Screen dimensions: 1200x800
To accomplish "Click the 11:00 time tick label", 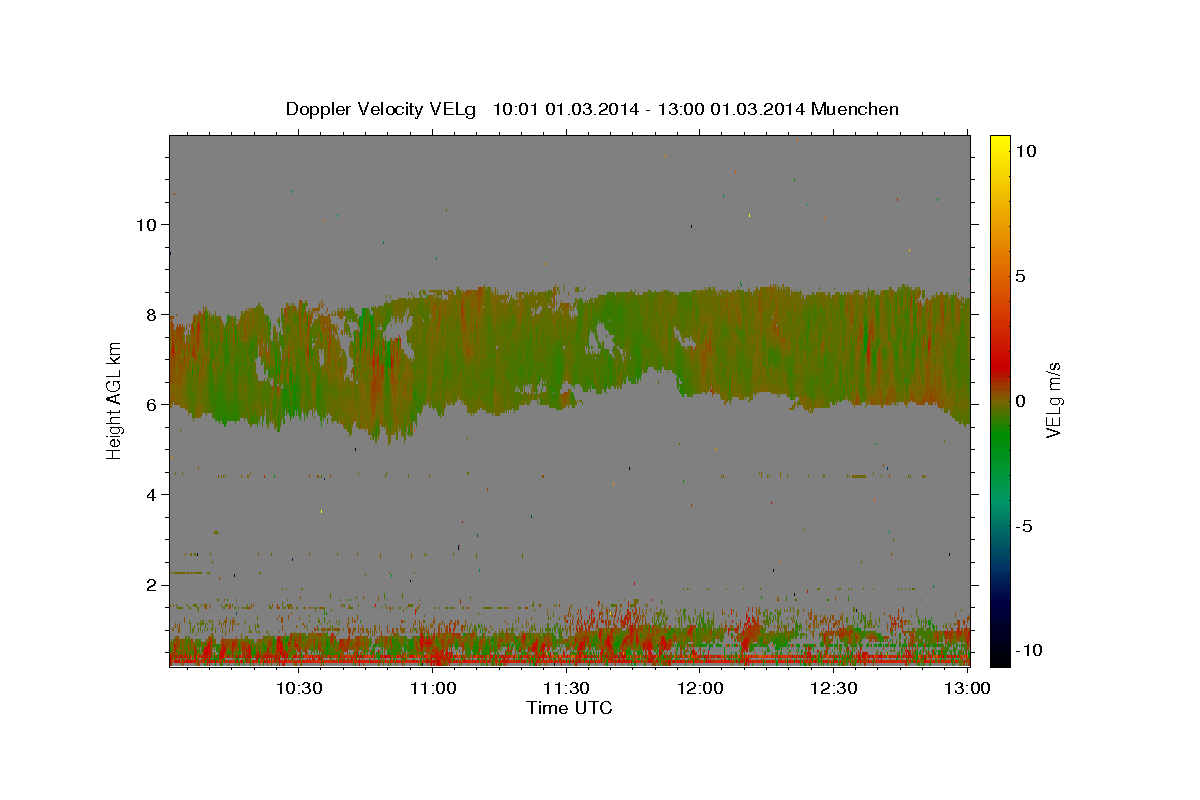I will 433,688.
